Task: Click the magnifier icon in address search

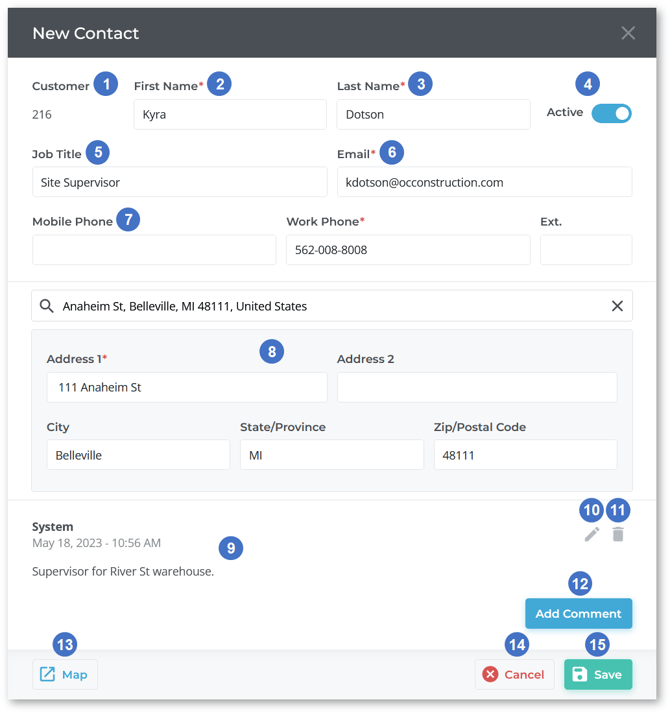Action: coord(47,306)
